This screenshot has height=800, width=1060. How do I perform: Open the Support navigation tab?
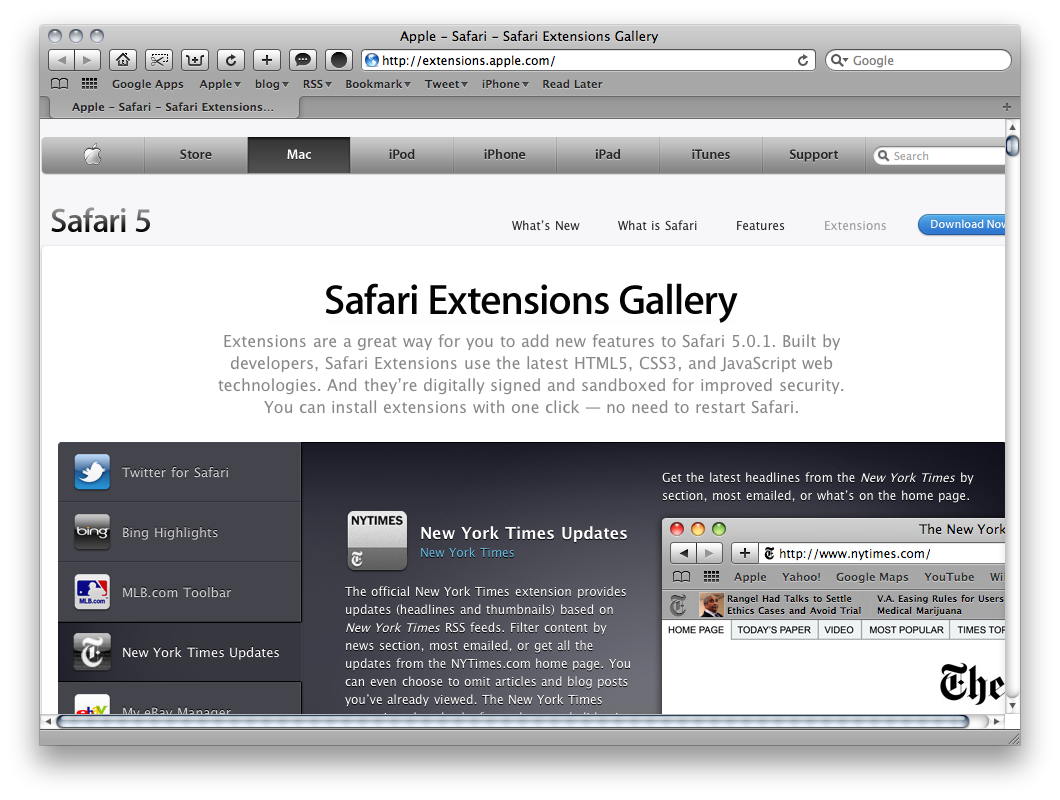click(x=813, y=155)
